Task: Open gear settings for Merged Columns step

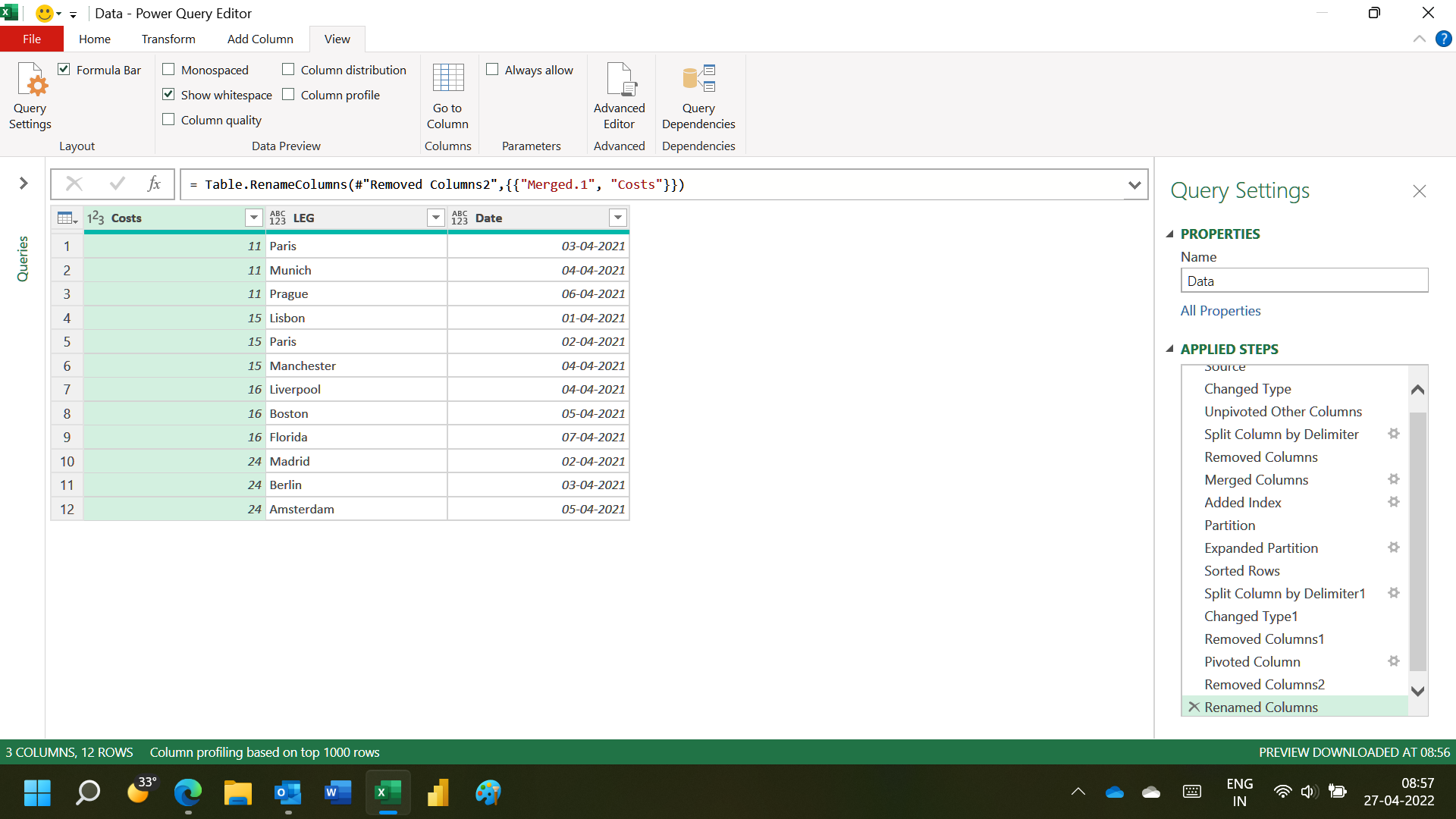Action: pyautogui.click(x=1394, y=479)
